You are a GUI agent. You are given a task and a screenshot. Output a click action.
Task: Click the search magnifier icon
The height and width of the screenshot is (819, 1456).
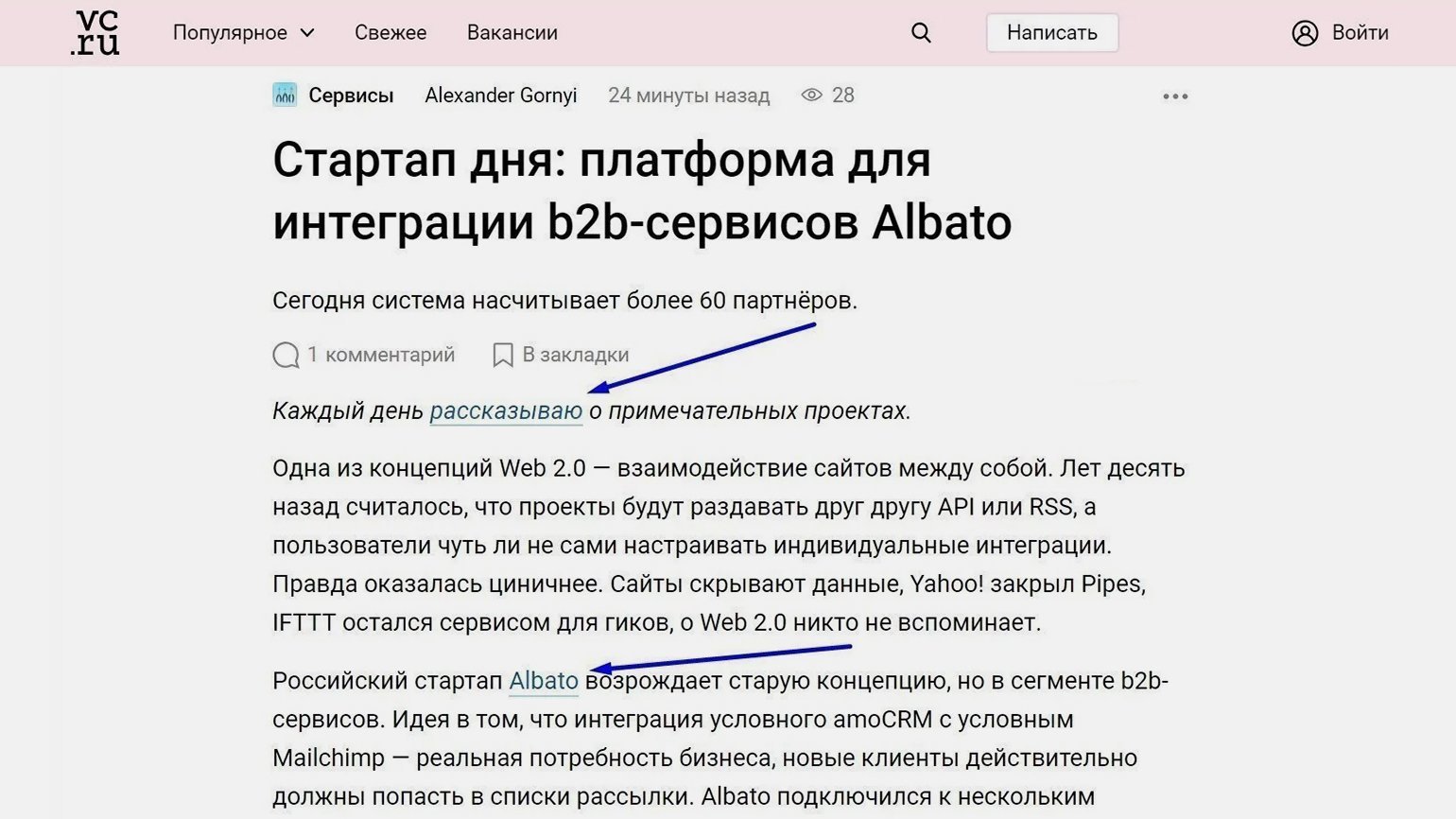921,33
